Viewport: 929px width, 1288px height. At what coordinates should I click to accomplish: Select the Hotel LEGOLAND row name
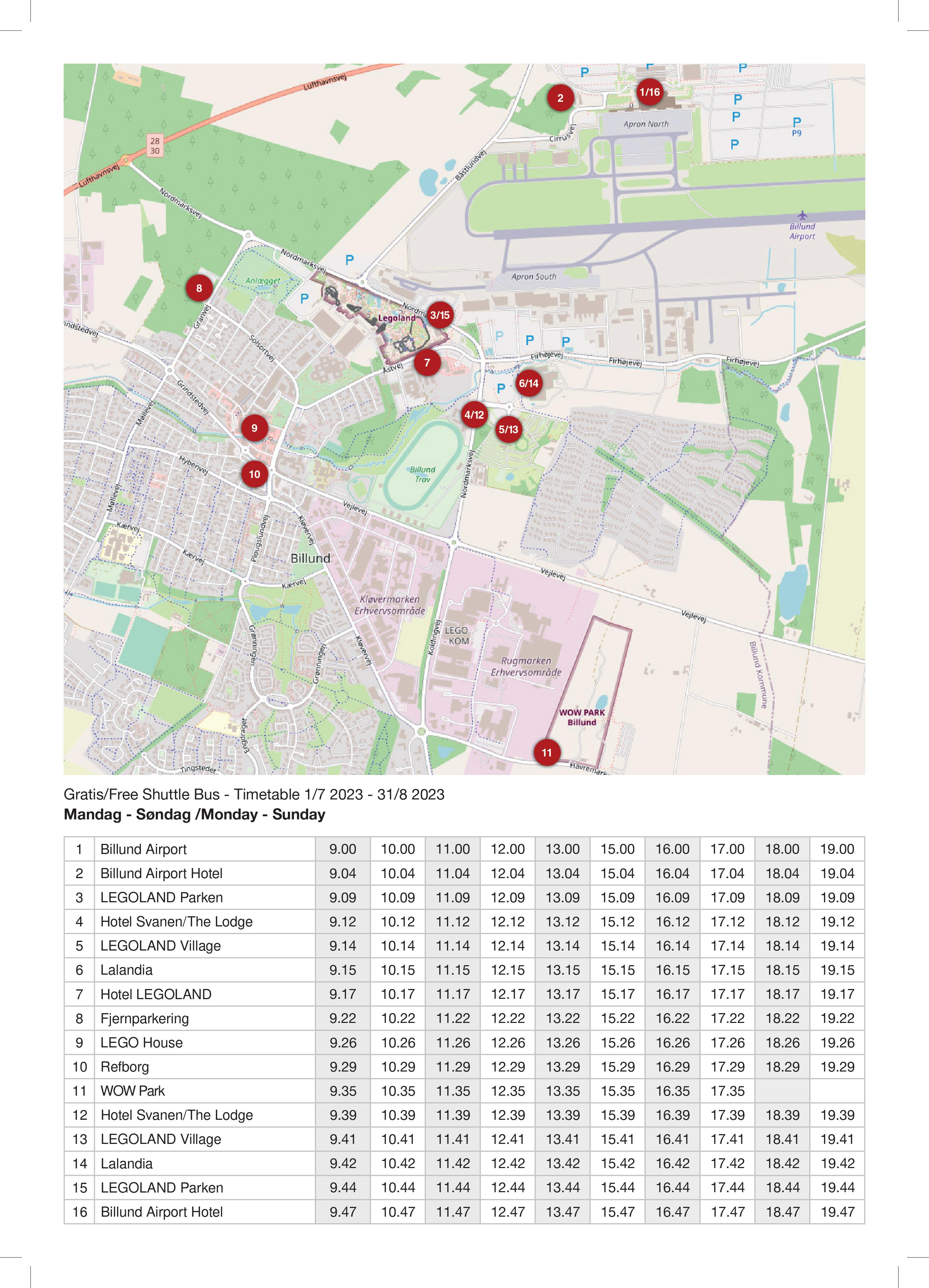[156, 994]
